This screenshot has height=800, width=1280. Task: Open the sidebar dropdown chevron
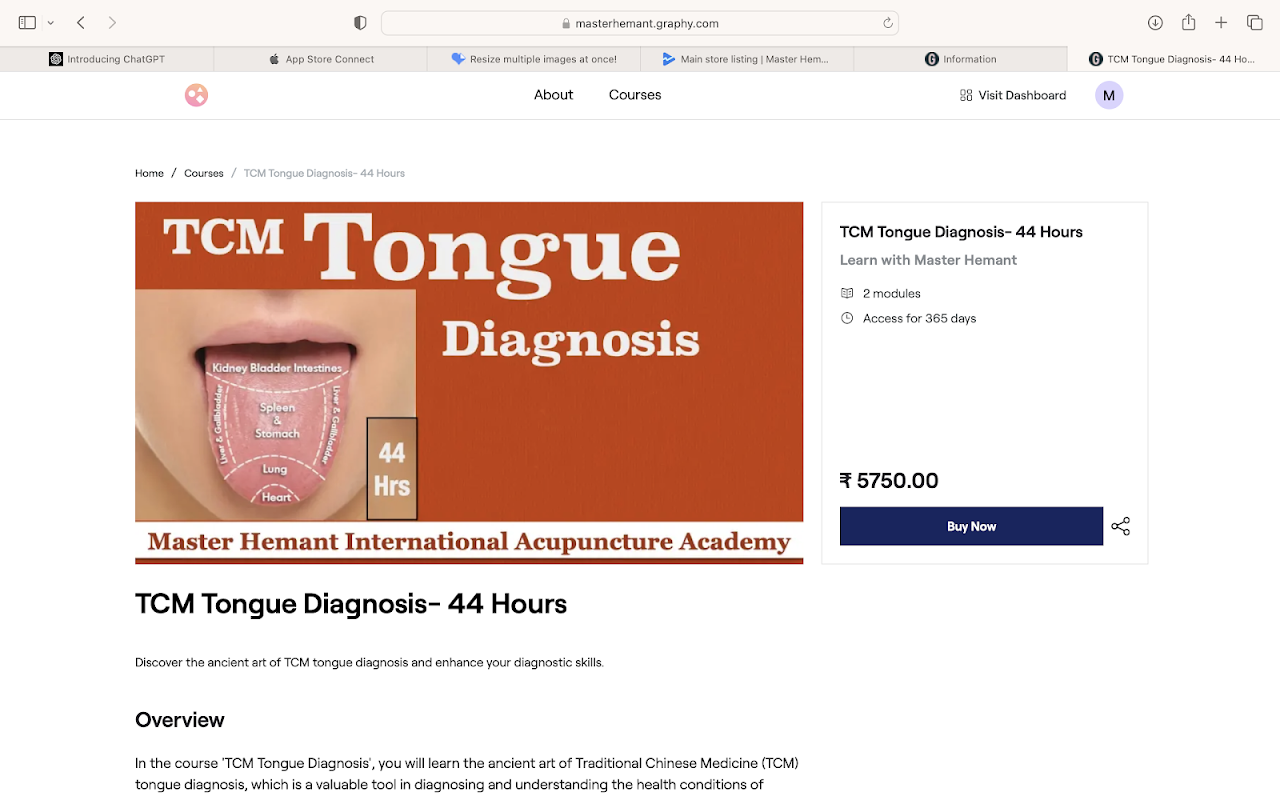click(50, 23)
